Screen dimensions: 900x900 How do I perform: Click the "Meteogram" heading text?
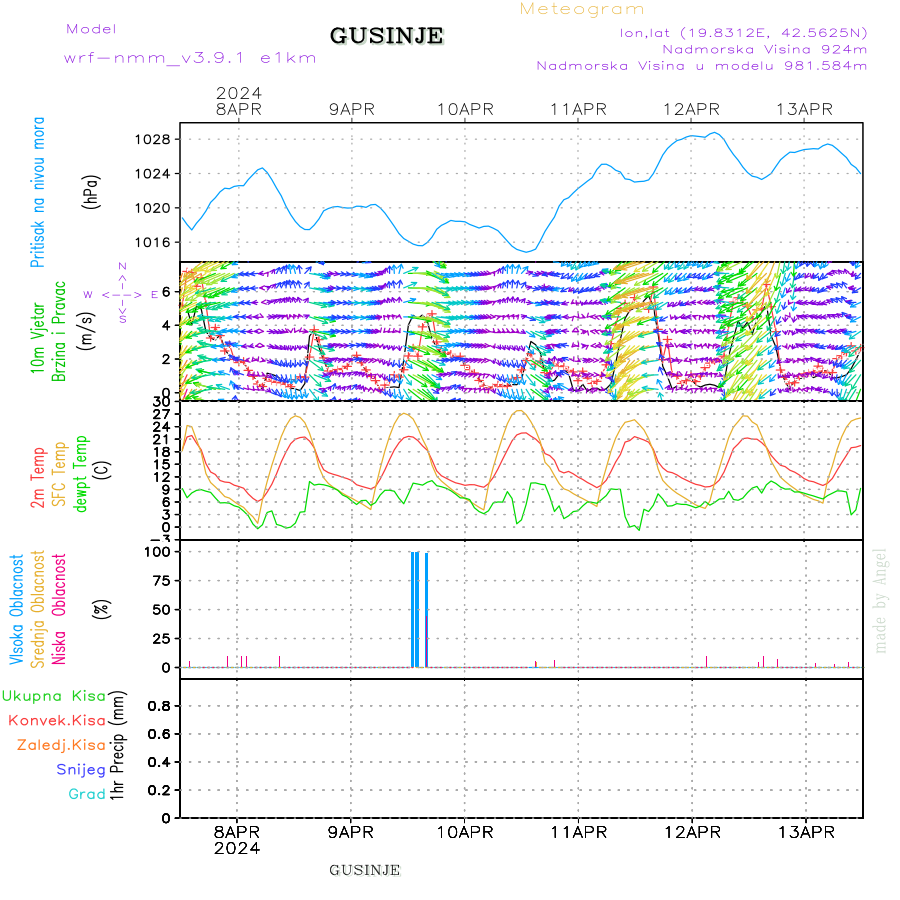tap(581, 9)
